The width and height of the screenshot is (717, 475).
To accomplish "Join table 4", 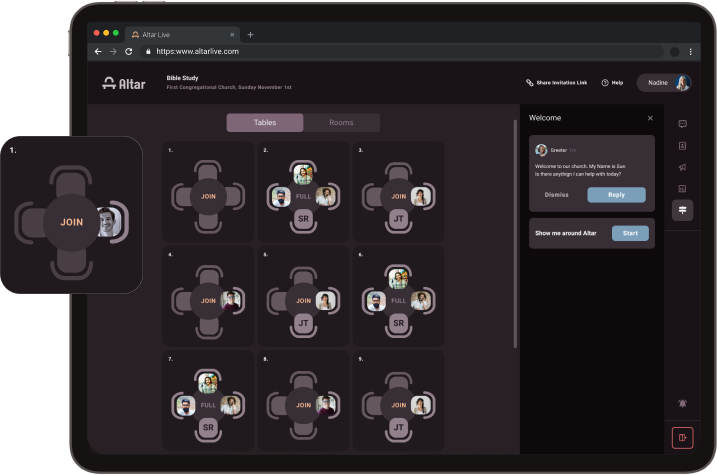I will click(x=208, y=300).
